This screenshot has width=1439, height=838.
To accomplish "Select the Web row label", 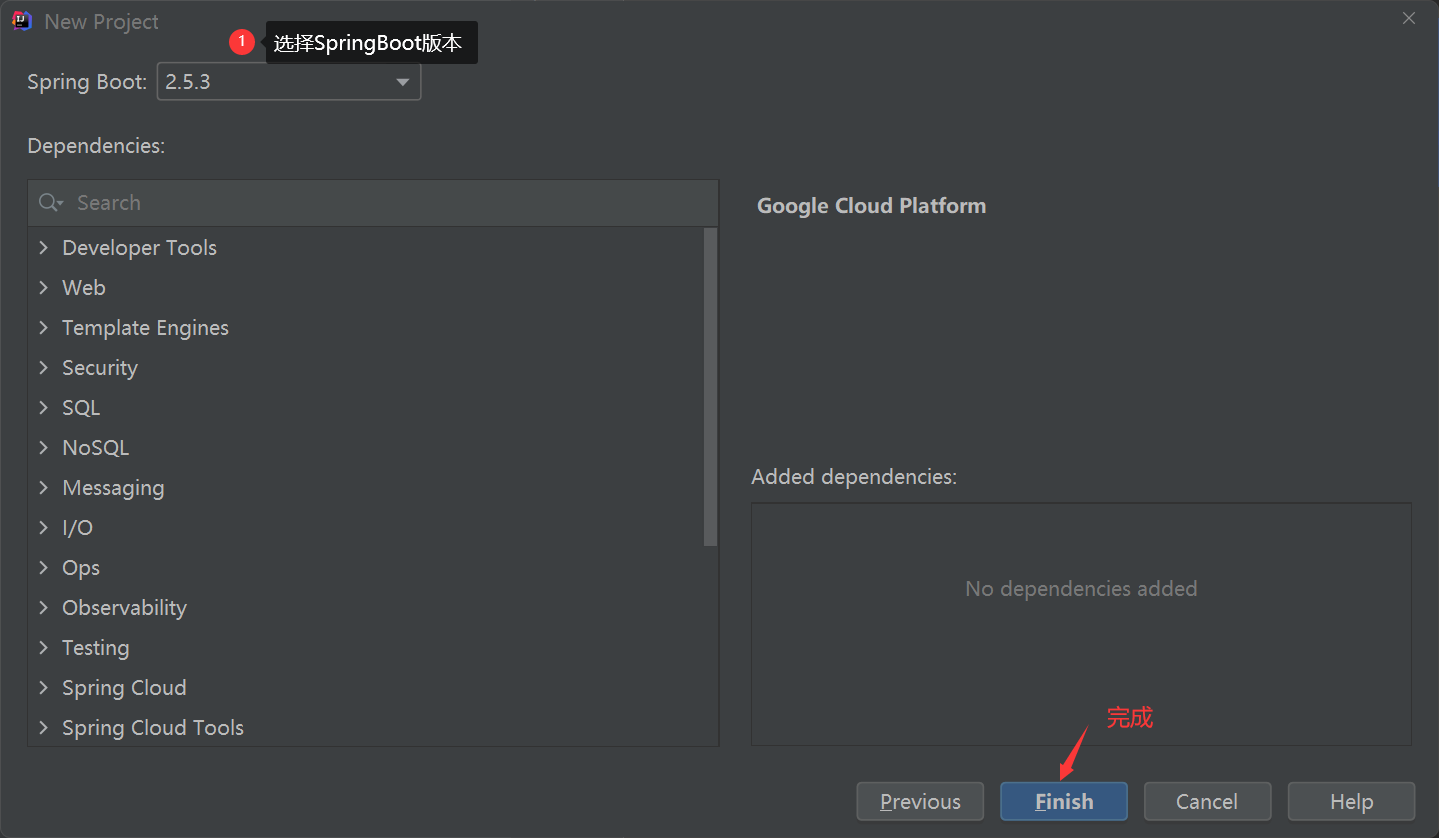I will point(84,288).
